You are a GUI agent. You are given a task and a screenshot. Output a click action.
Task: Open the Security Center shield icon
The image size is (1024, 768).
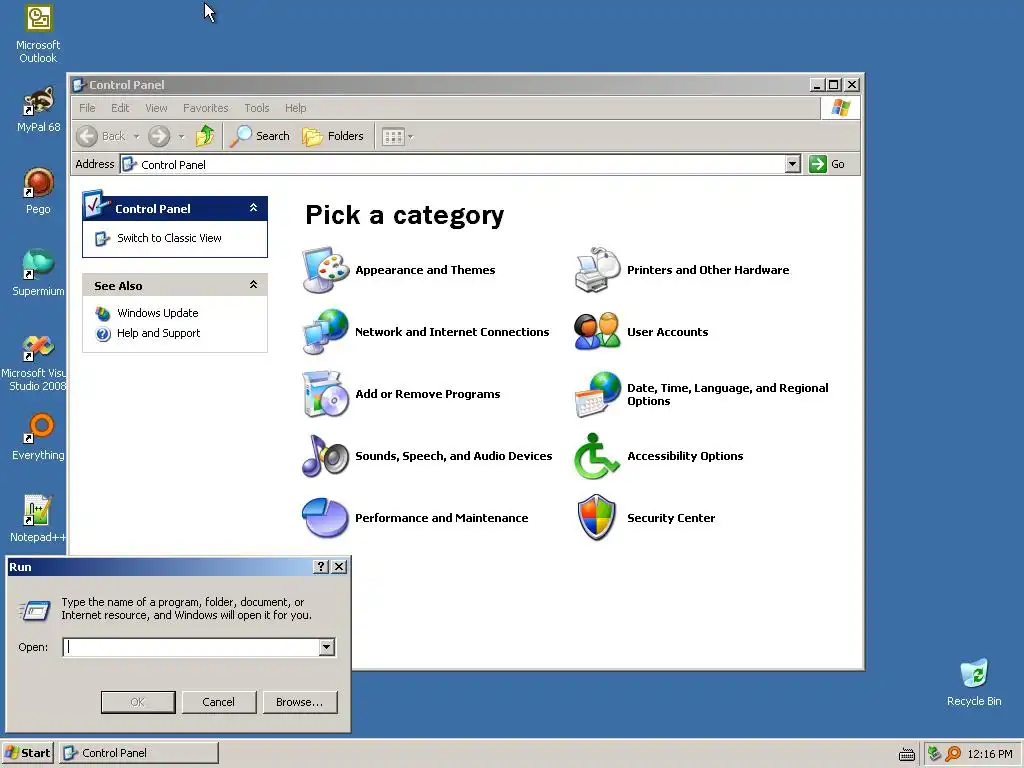pyautogui.click(x=598, y=518)
